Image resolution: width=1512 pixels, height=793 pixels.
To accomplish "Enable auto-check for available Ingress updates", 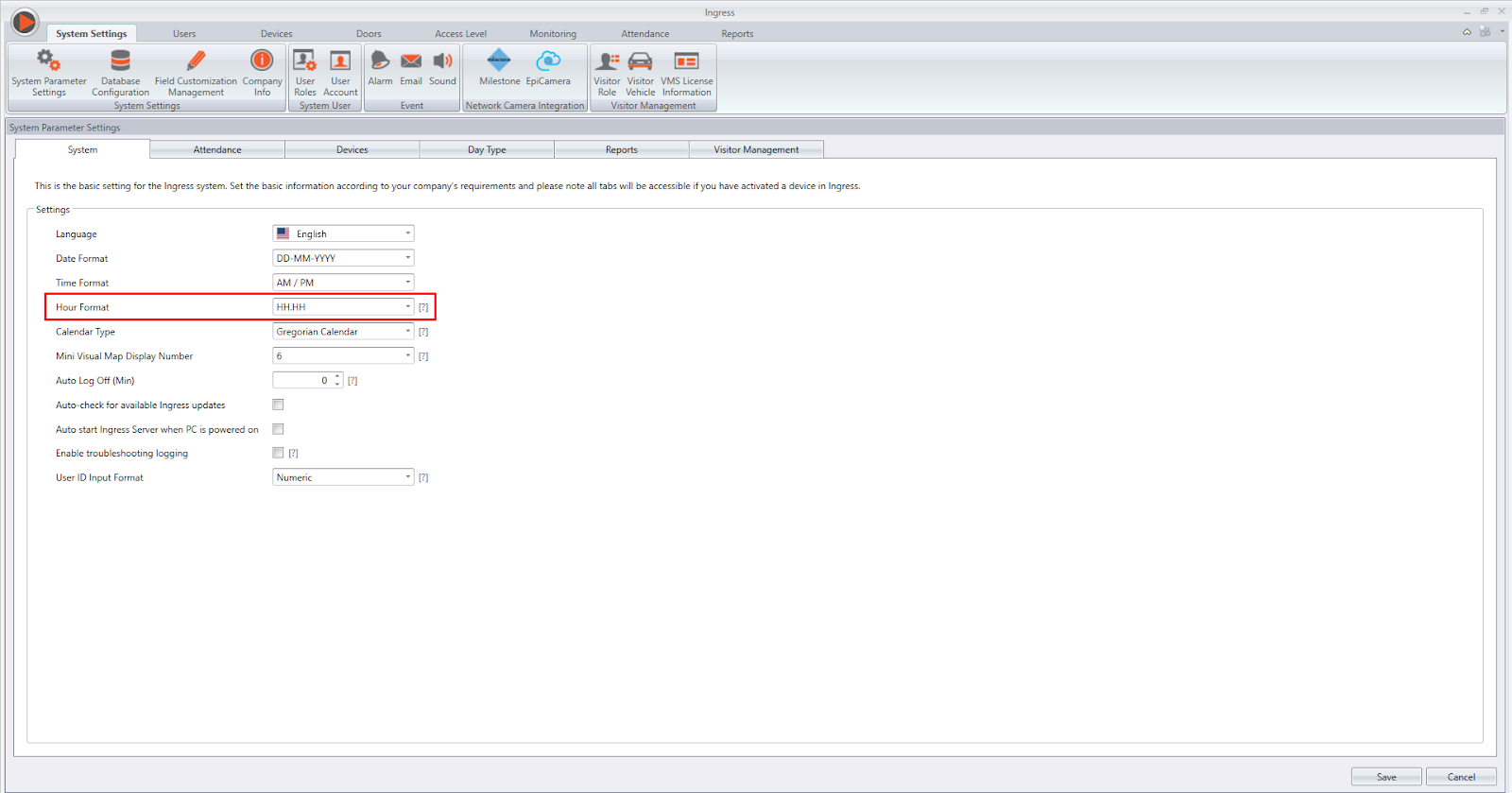I will (278, 405).
